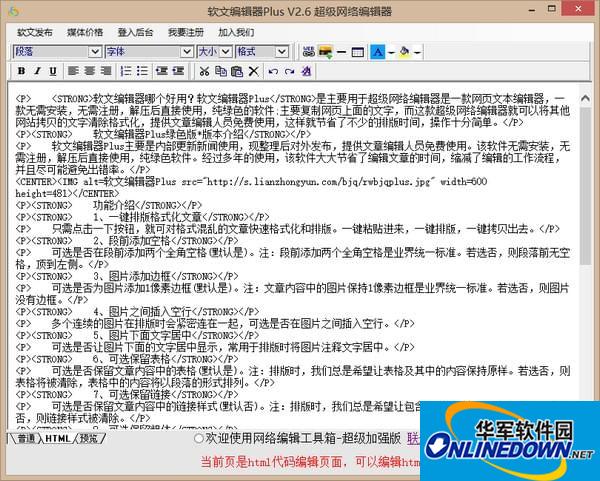The image size is (600, 481).
Task: Insert numbered list
Action: (x=126, y=71)
